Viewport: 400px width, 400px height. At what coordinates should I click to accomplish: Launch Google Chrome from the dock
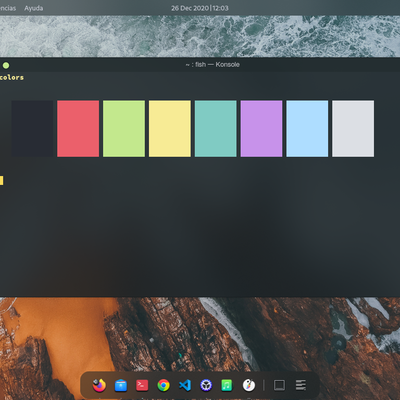(163, 385)
